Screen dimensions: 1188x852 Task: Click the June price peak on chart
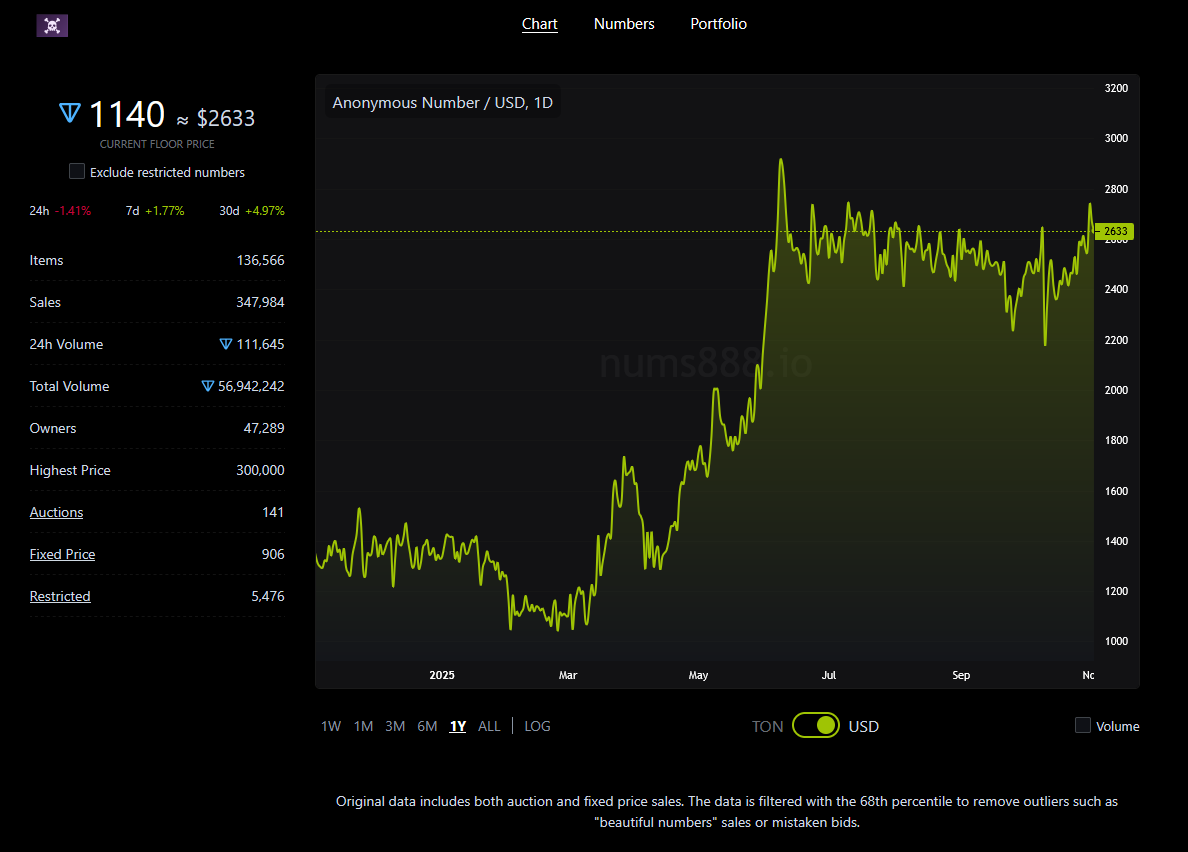coord(780,160)
